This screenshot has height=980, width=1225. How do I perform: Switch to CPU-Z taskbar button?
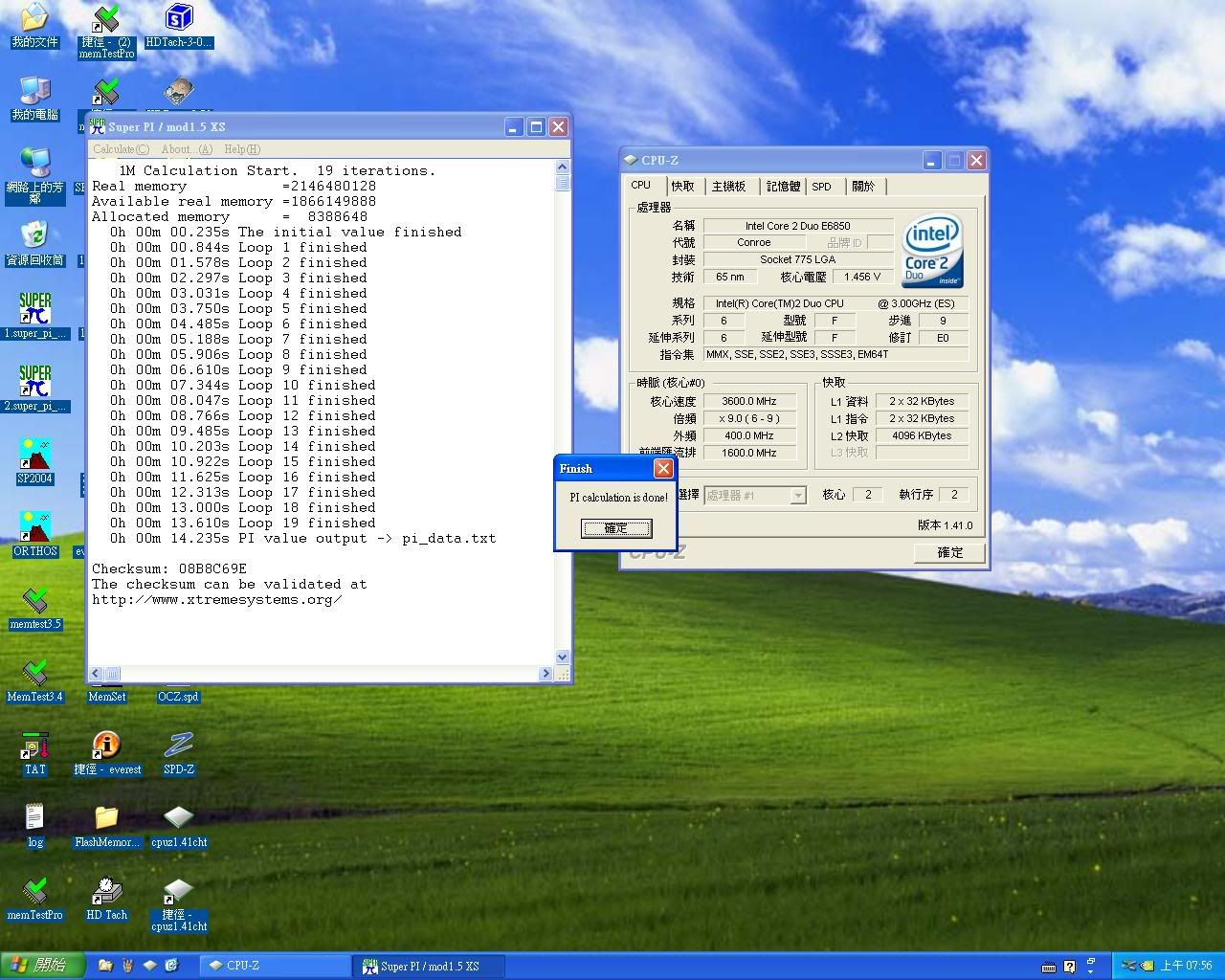point(276,966)
